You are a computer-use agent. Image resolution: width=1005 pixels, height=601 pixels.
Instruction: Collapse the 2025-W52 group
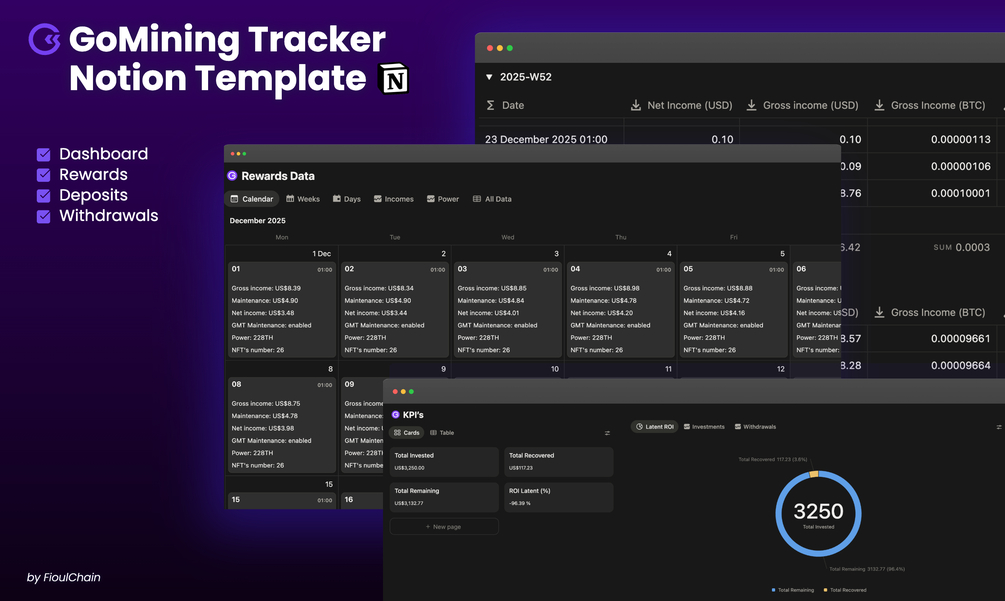point(489,77)
